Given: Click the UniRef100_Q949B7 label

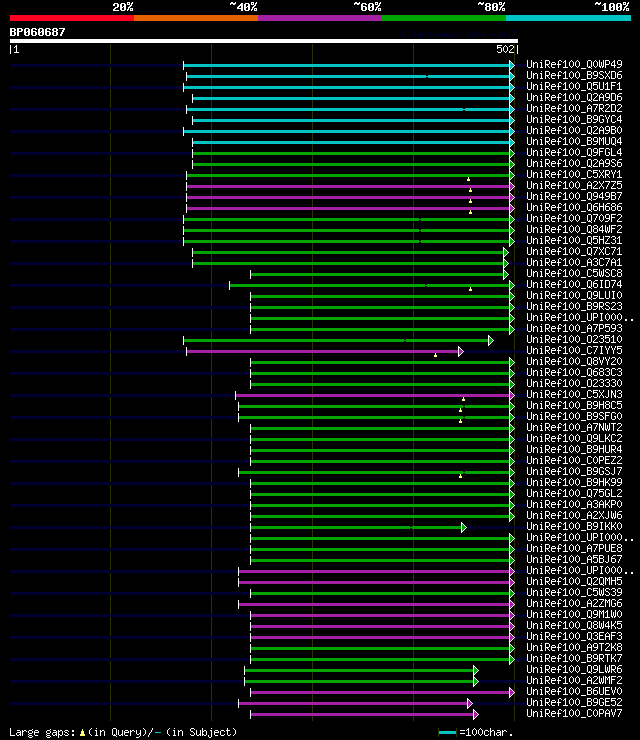Looking at the screenshot, I should [574, 196].
